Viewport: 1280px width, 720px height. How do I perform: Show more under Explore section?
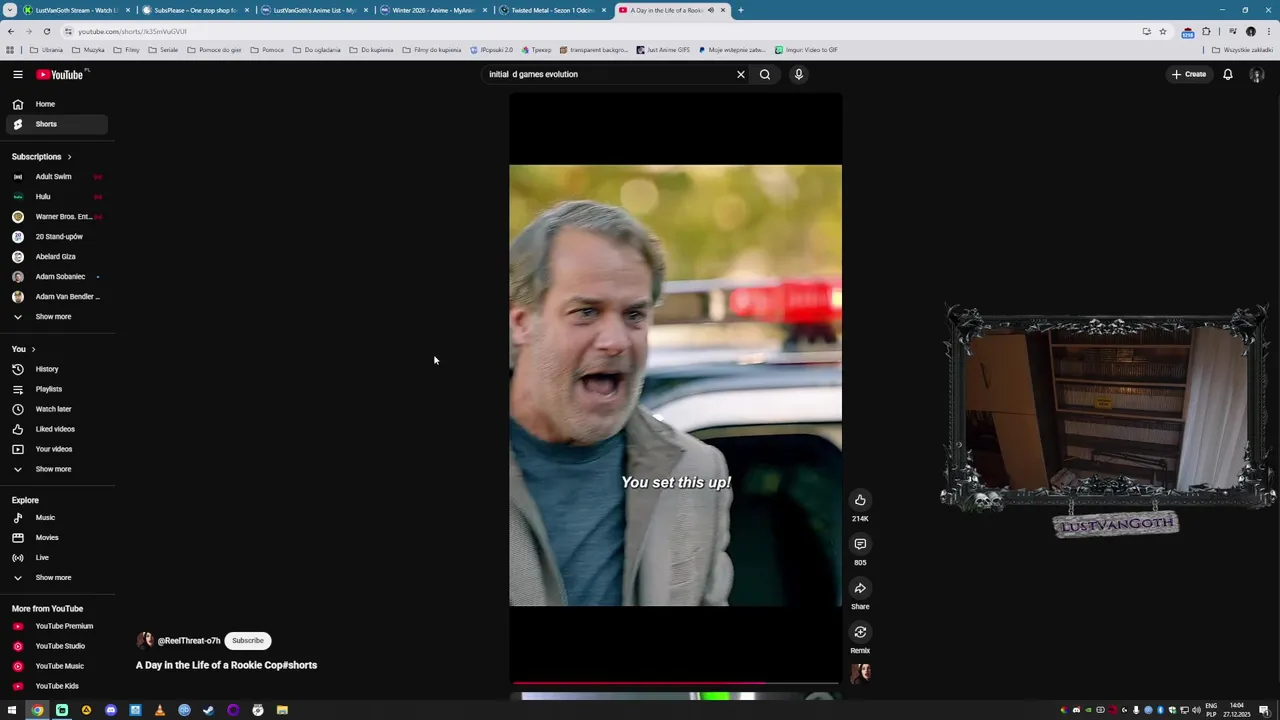(x=54, y=578)
